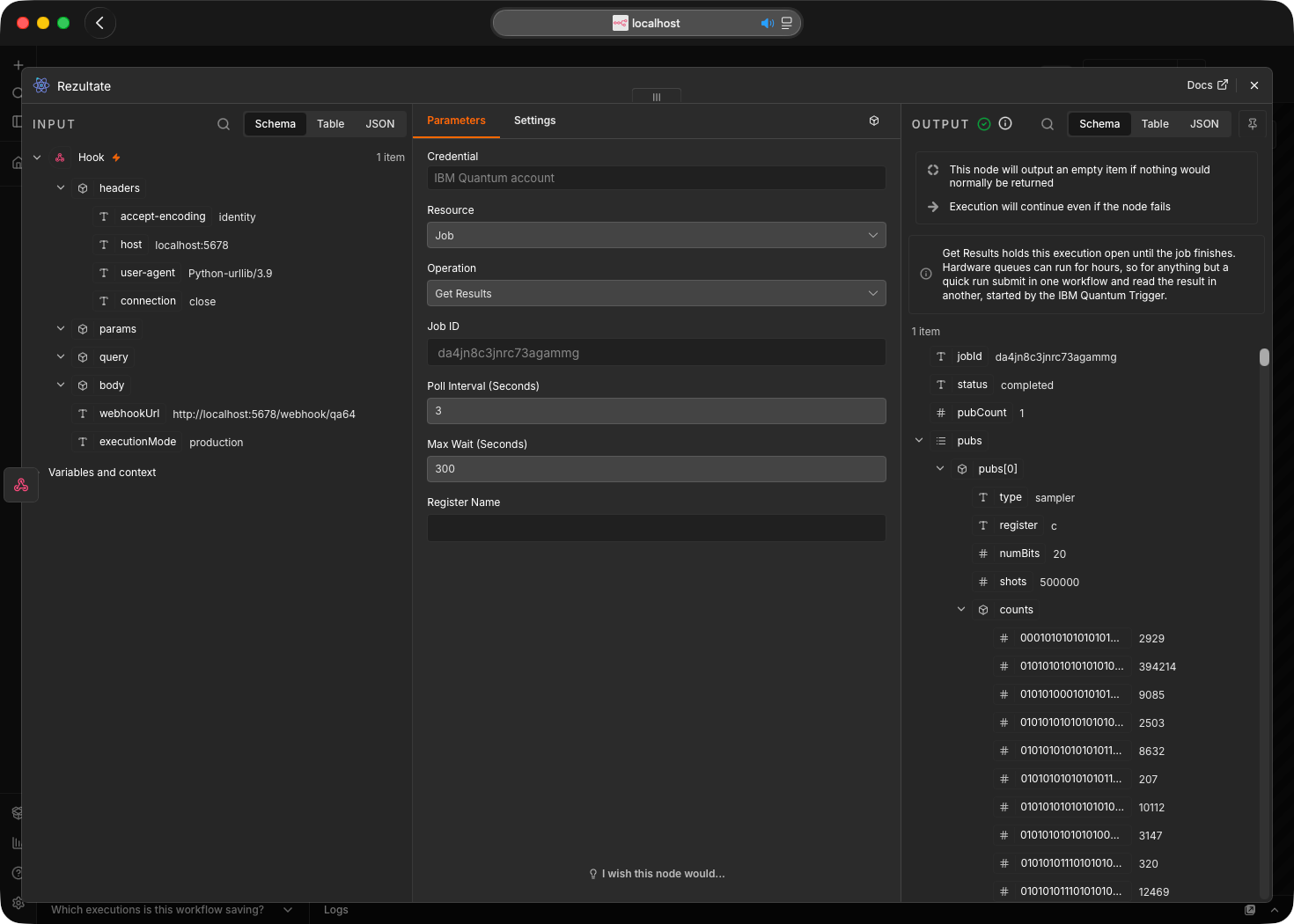This screenshot has height=924, width=1294.
Task: Click the floating webhook icon at the left edge
Action: [x=21, y=485]
